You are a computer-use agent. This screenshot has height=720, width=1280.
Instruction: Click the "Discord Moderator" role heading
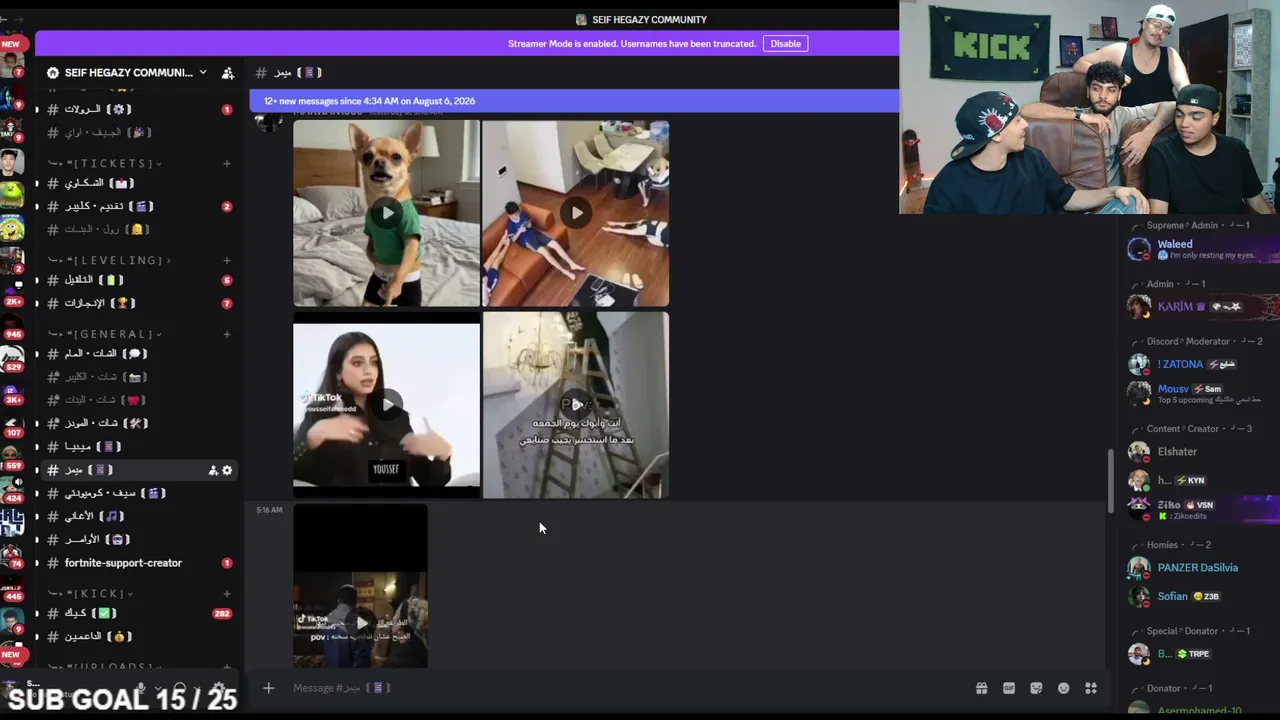[1188, 342]
